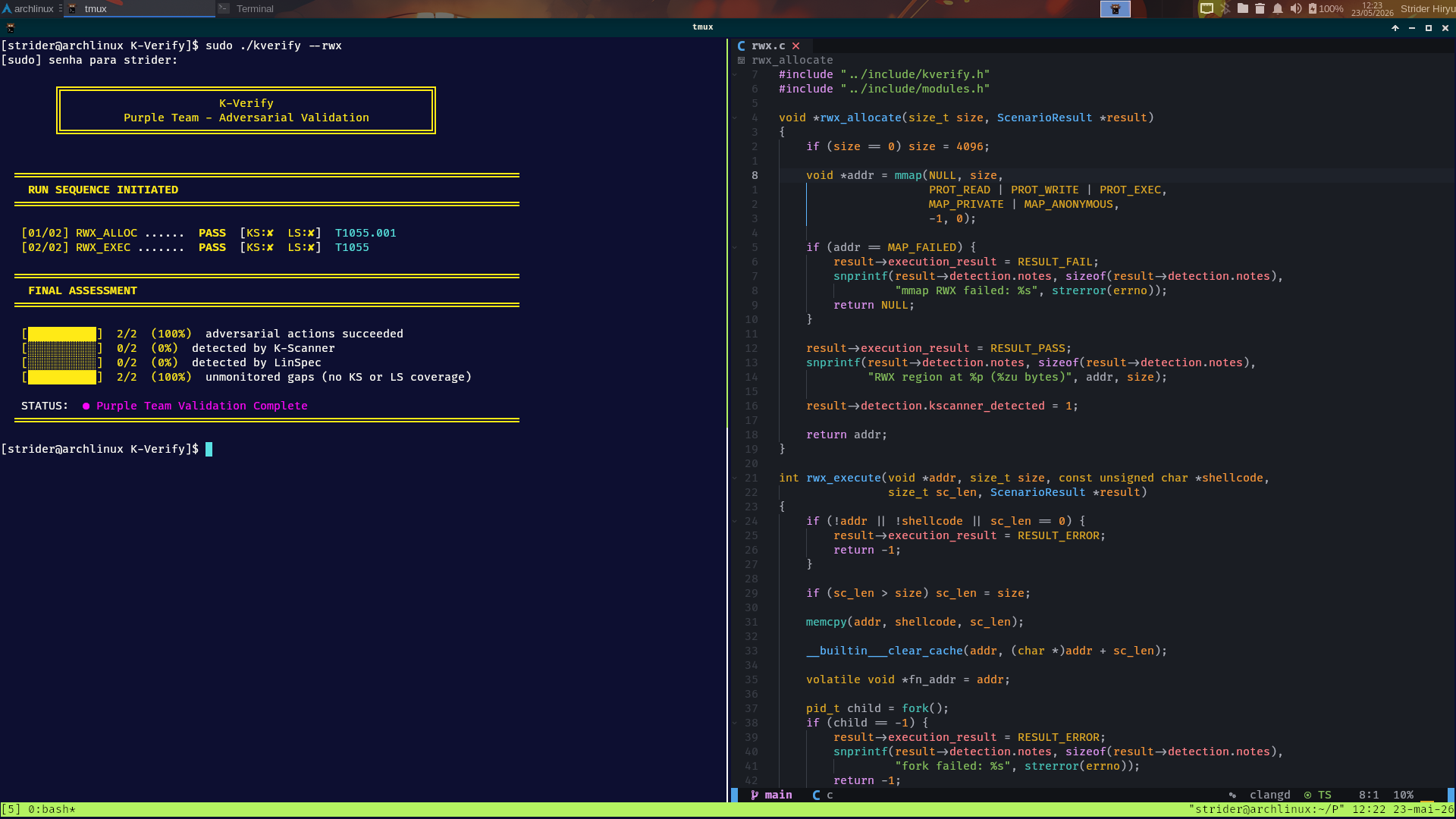
Task: Click the clangd LSP indicator
Action: 1269,795
